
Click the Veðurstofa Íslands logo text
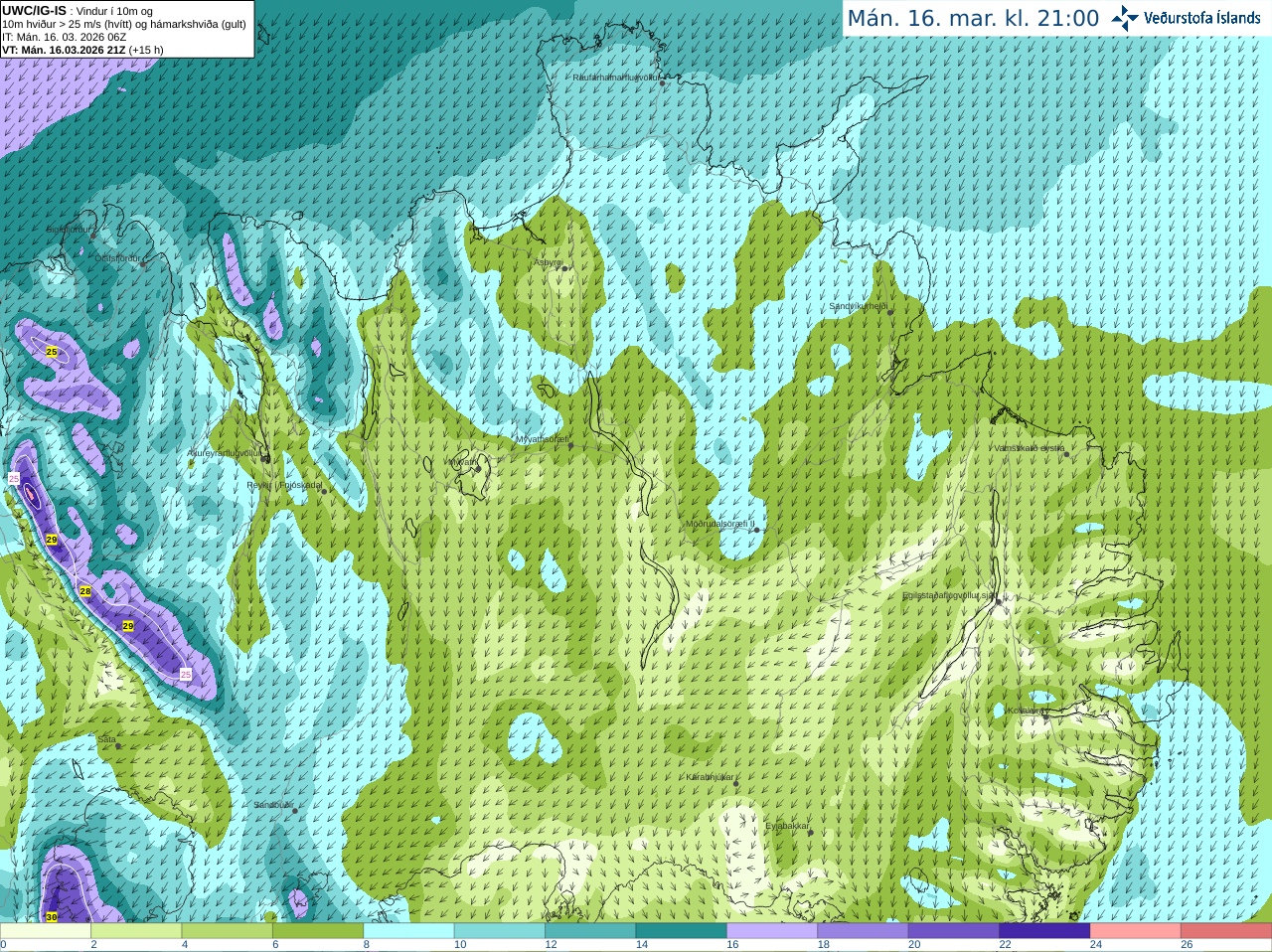point(1202,18)
